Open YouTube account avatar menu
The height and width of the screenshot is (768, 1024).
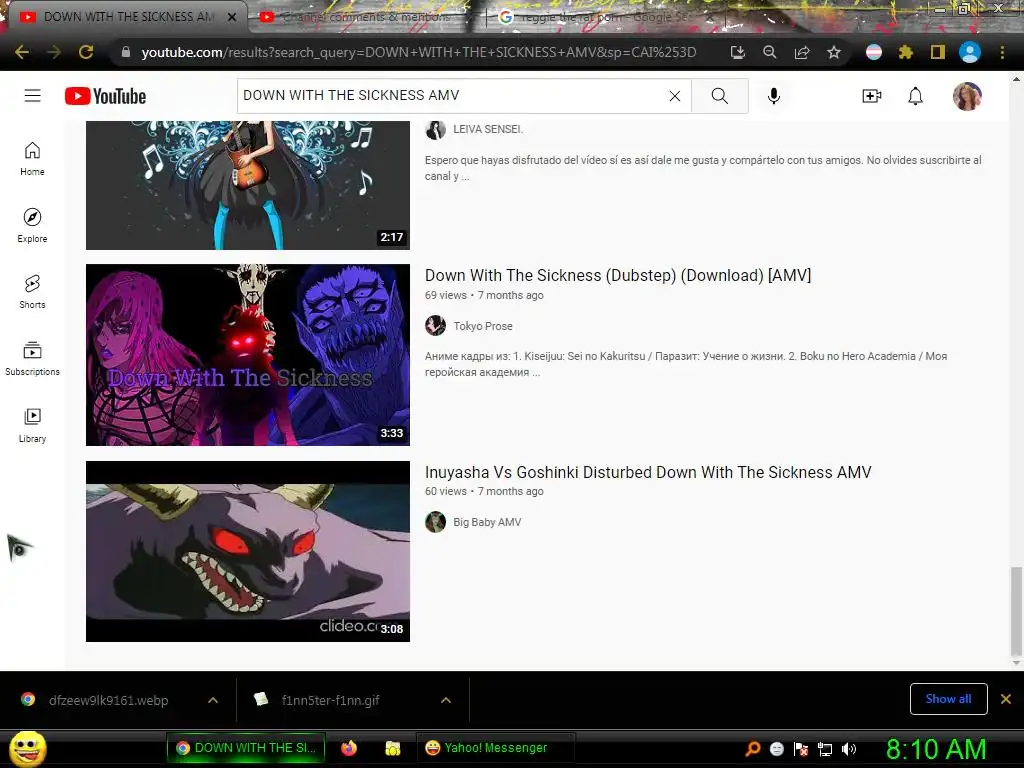click(x=967, y=96)
